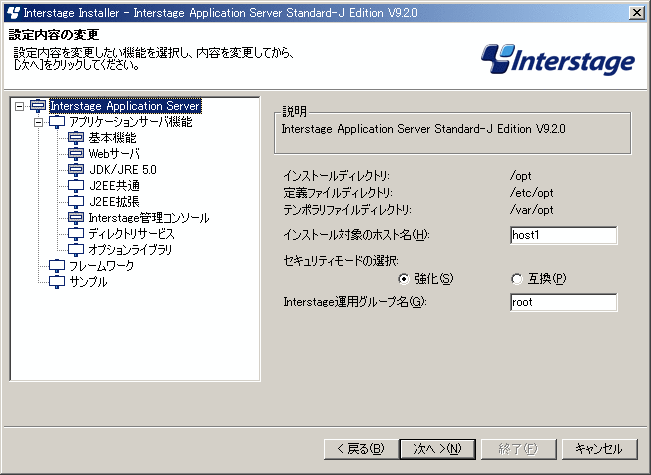Viewport: 651px width, 475px height.
Task: Click the /opt install directory value
Action: tap(521, 176)
